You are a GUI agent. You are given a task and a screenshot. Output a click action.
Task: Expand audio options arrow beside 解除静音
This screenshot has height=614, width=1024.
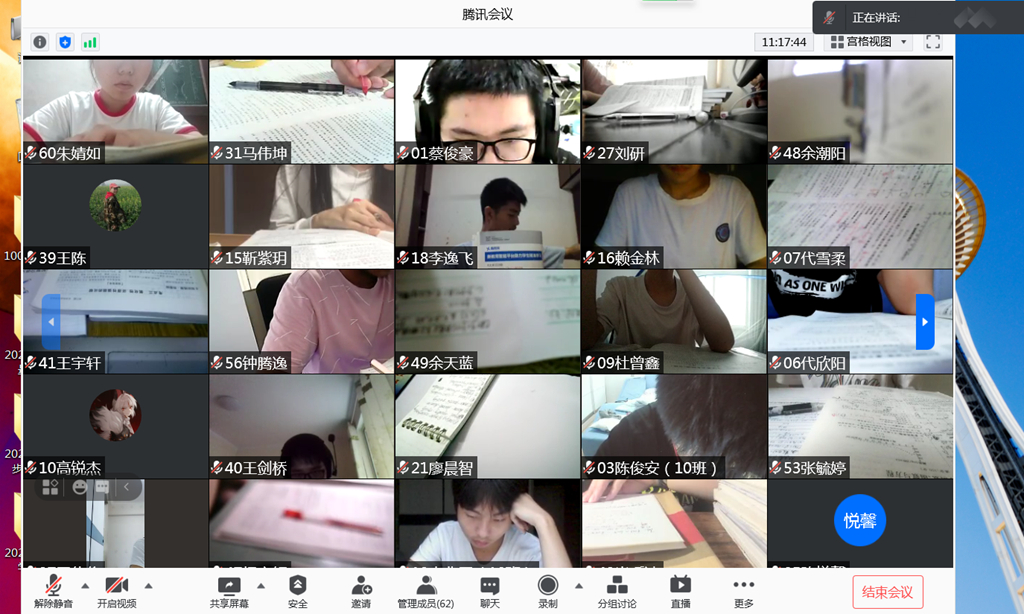click(x=85, y=586)
